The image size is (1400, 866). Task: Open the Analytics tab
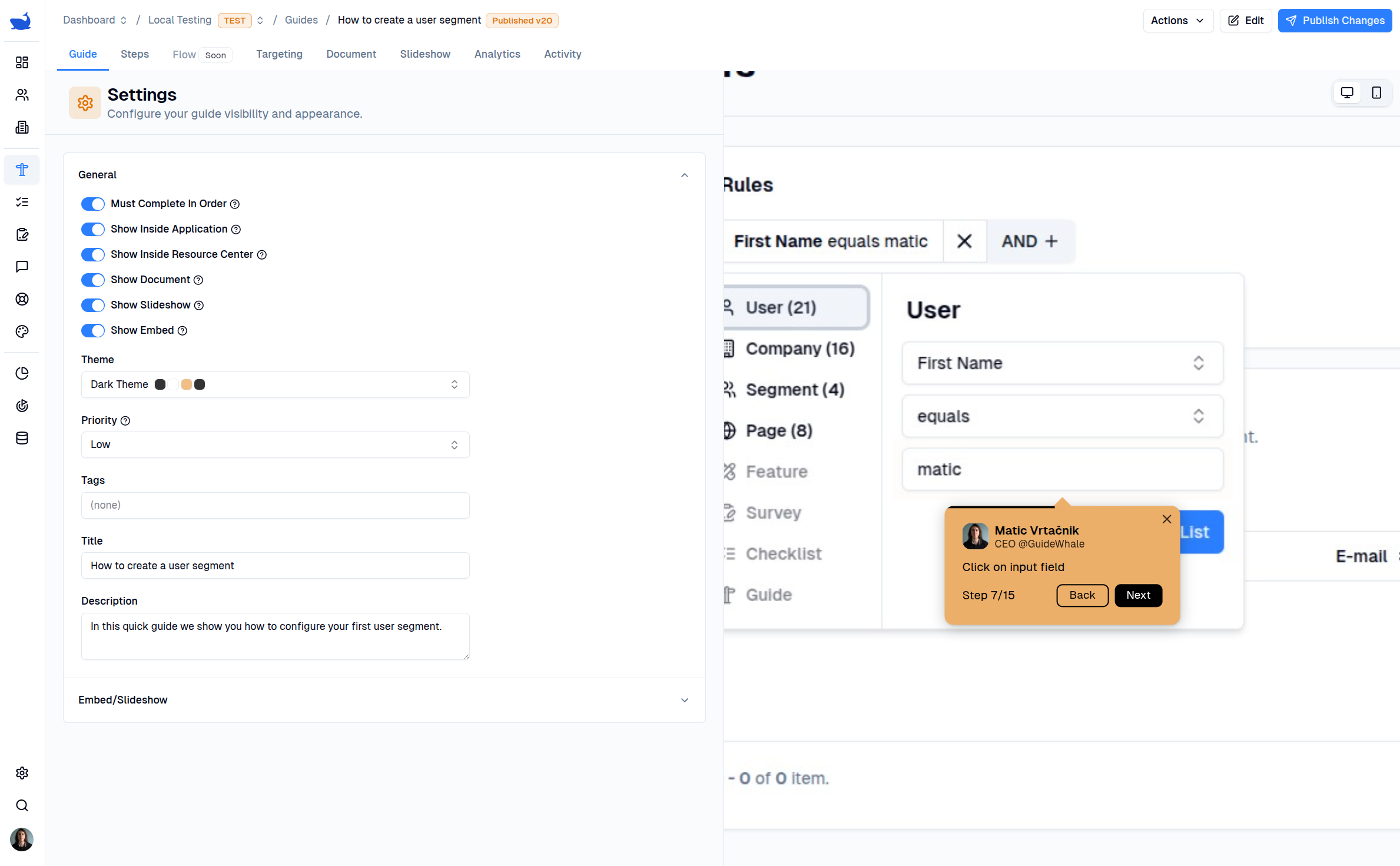497,54
